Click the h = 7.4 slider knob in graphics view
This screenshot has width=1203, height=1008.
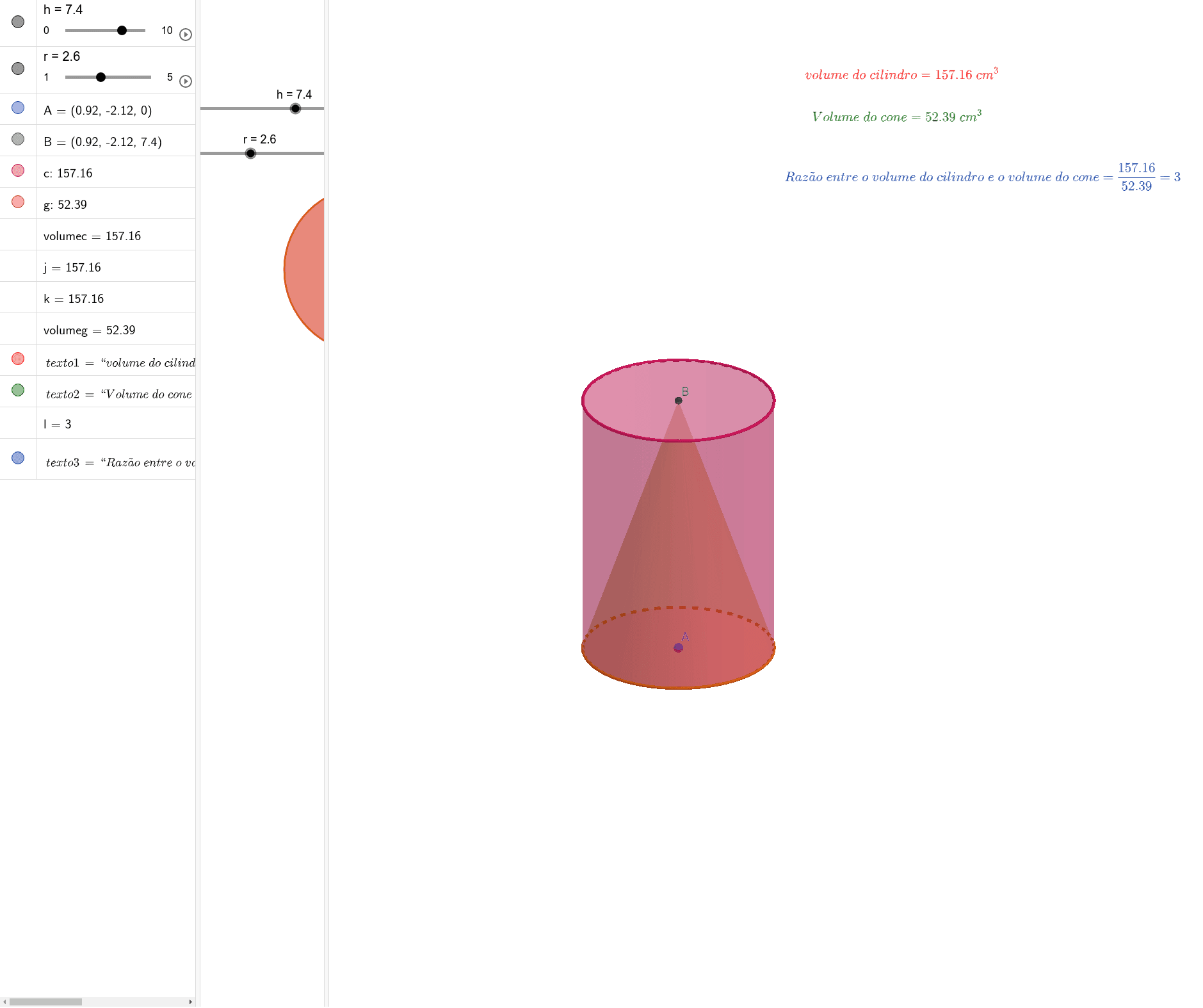[295, 109]
